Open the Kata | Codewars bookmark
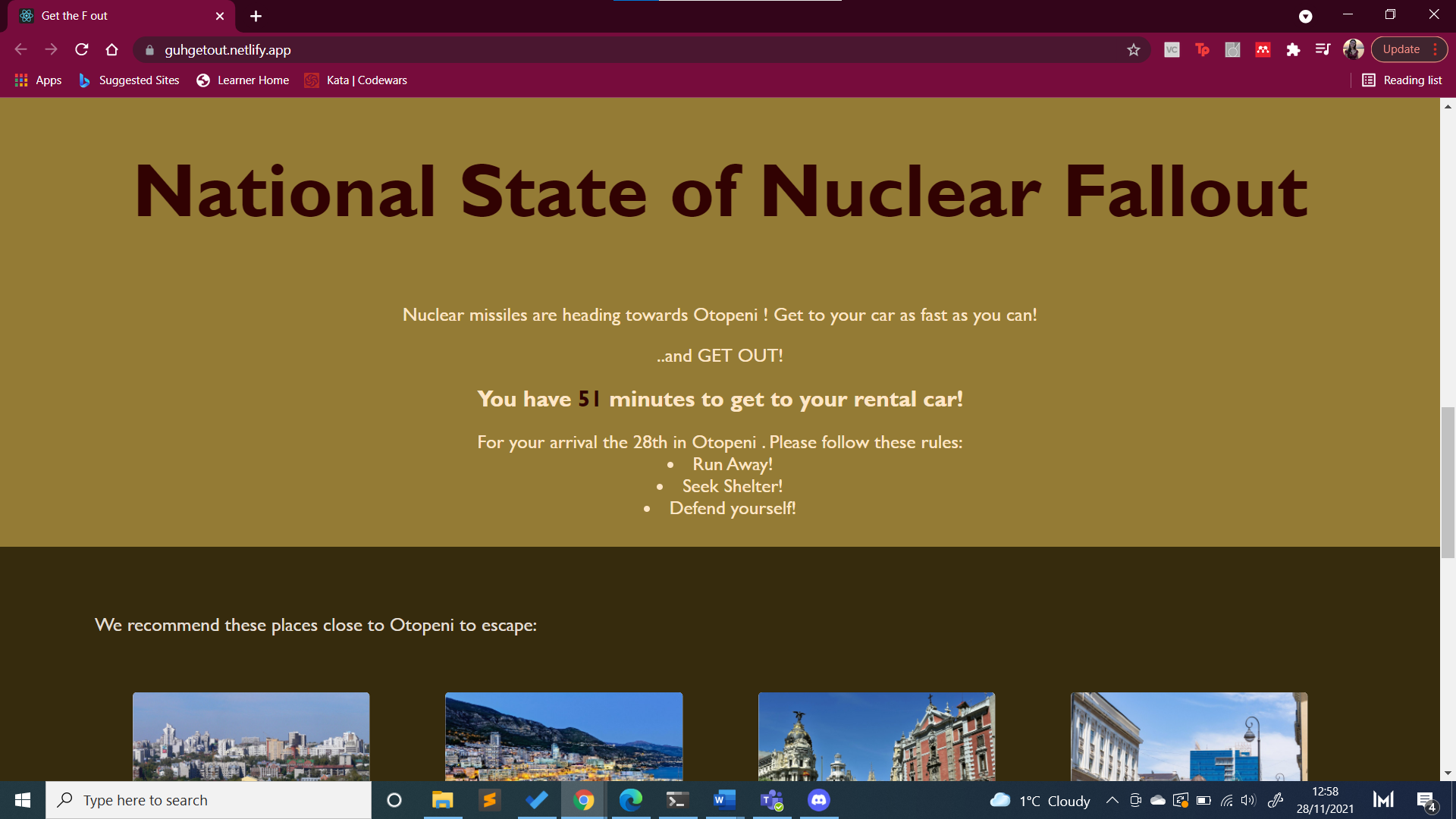Screen dimensions: 1456x819 (356, 80)
